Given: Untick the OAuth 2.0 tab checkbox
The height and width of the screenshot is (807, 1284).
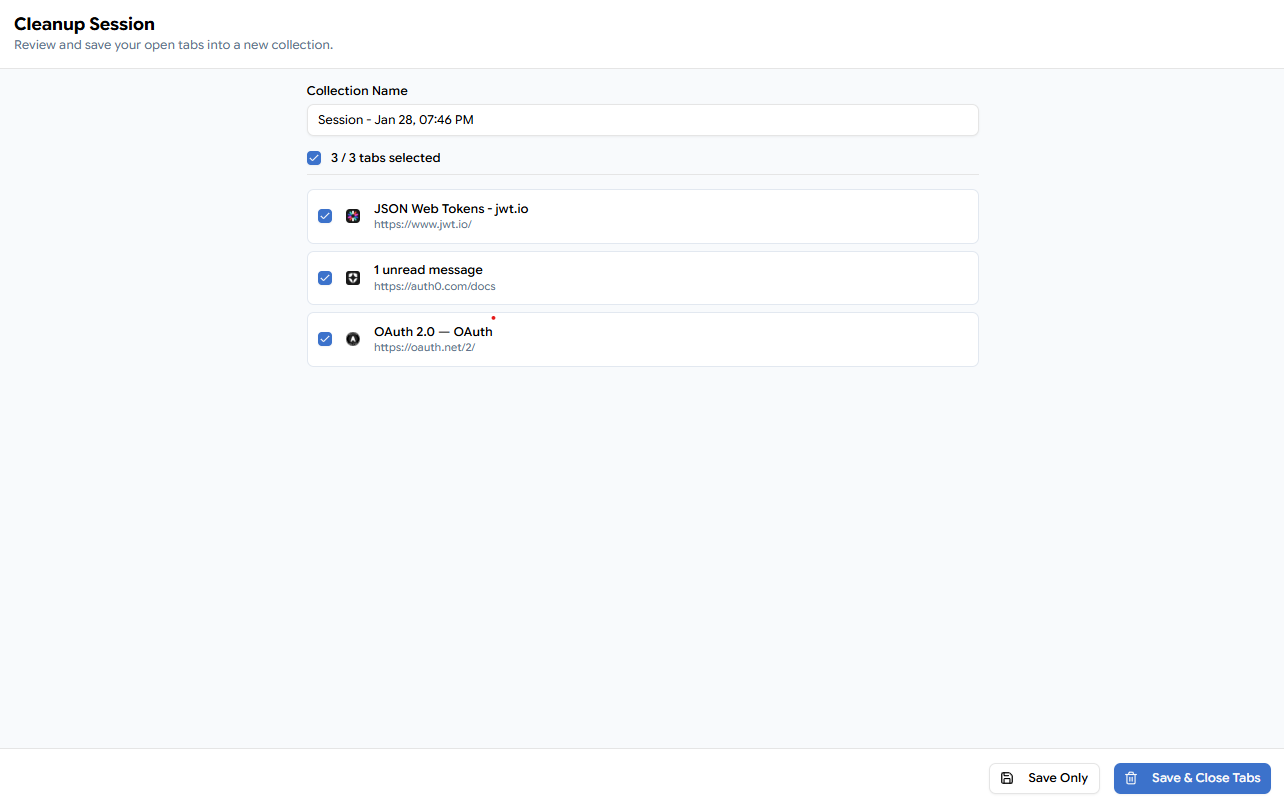Looking at the screenshot, I should [325, 339].
